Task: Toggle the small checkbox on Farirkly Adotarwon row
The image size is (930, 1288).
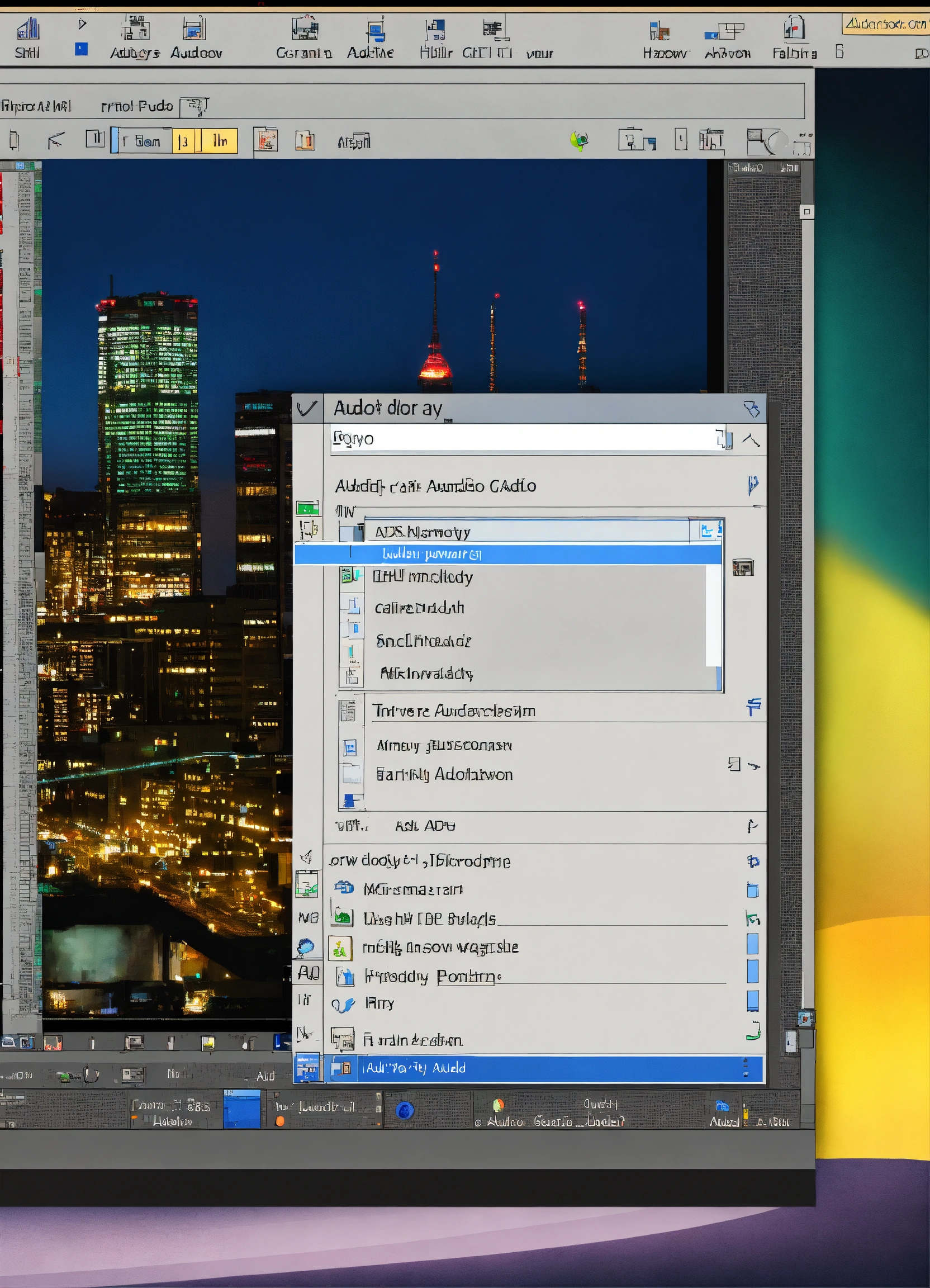Action: (x=734, y=764)
